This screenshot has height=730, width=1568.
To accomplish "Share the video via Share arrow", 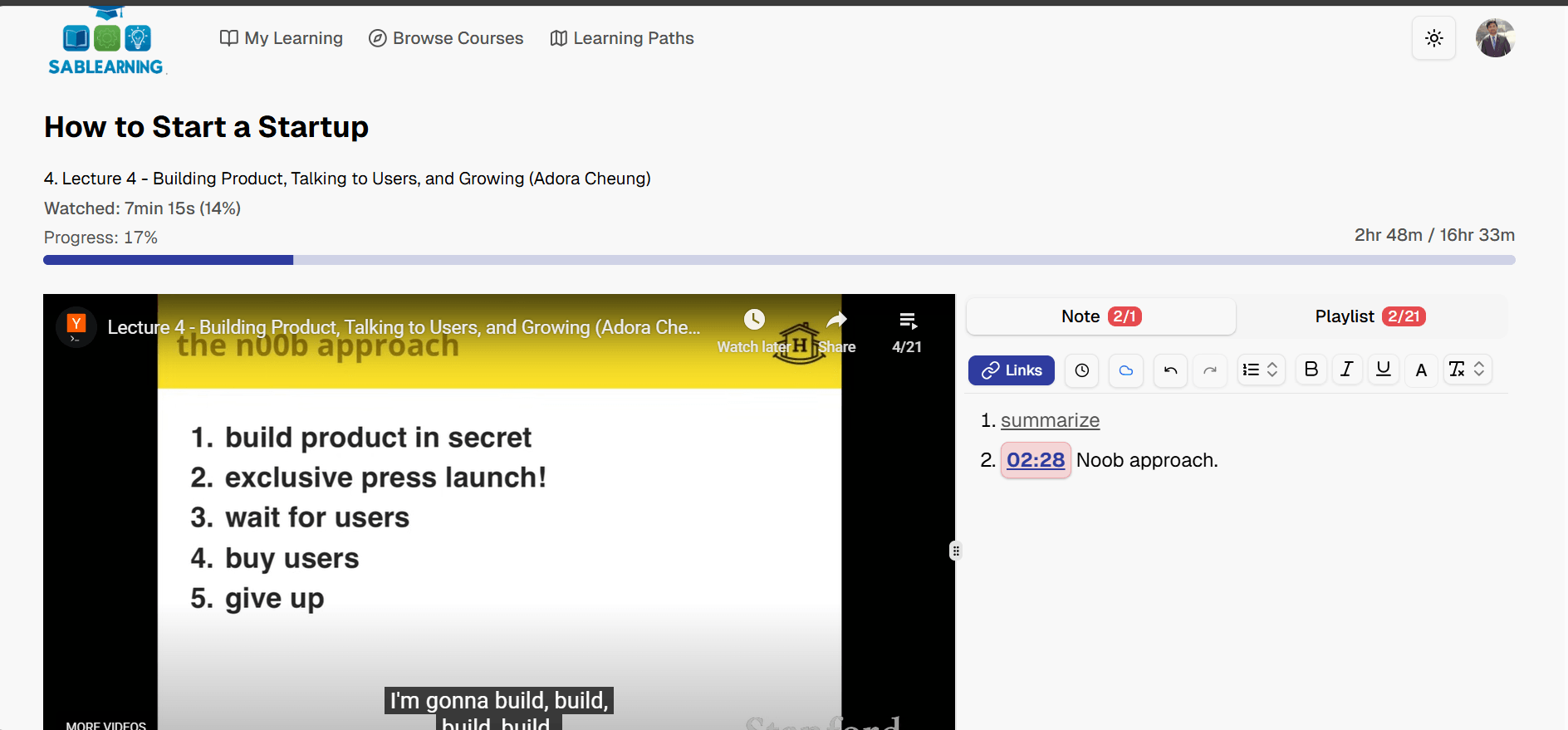I will [836, 320].
